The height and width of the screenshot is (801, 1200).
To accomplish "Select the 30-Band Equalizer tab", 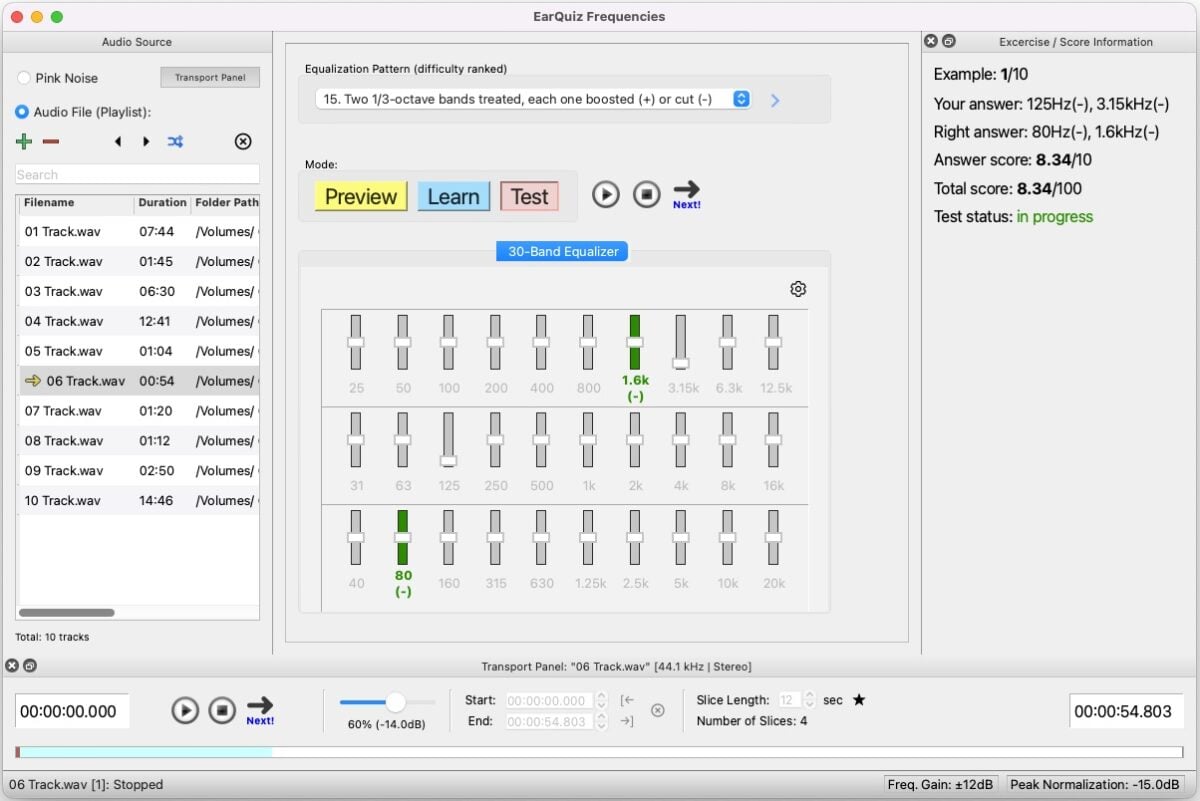I will 561,251.
